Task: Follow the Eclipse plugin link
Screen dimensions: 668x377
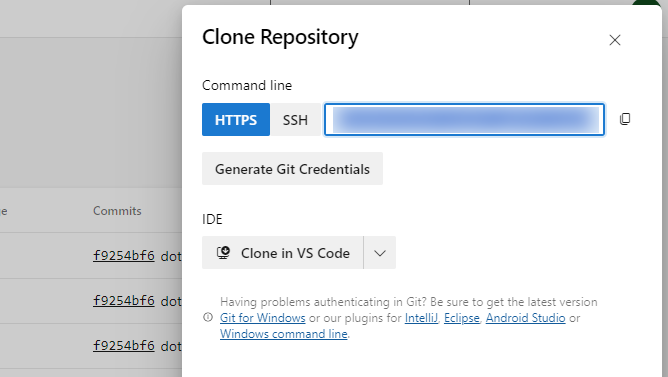Action: click(462, 318)
